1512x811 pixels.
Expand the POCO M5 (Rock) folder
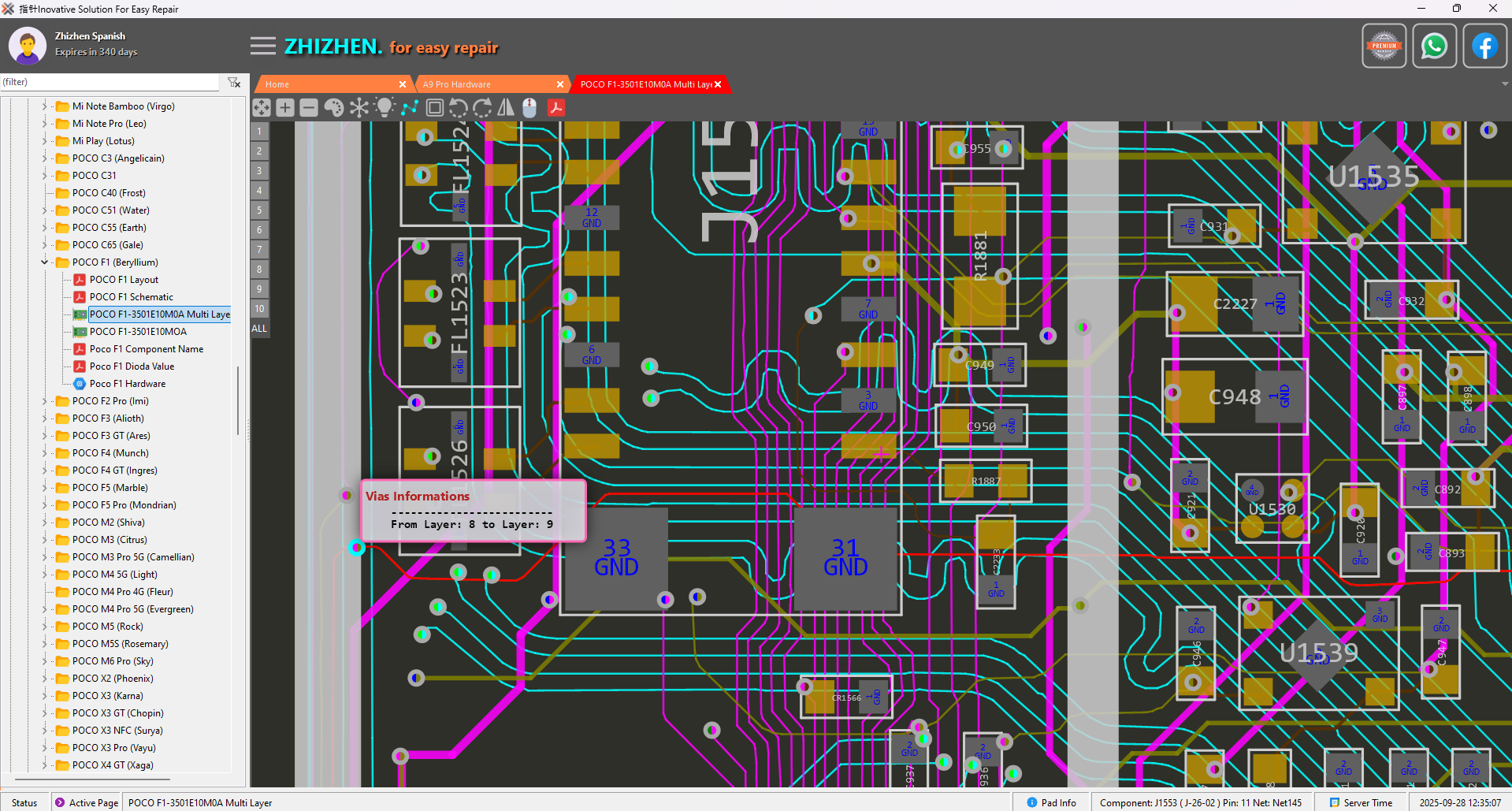pos(44,627)
